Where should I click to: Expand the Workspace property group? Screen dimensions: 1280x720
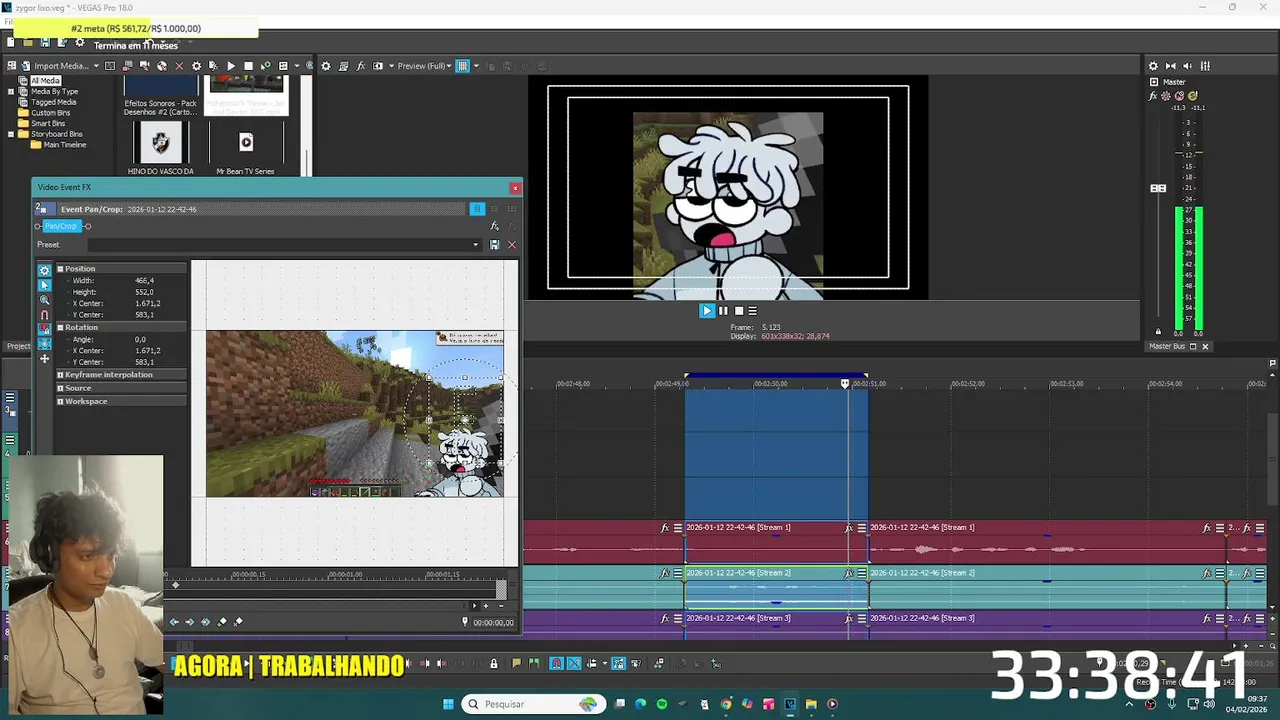tap(60, 401)
